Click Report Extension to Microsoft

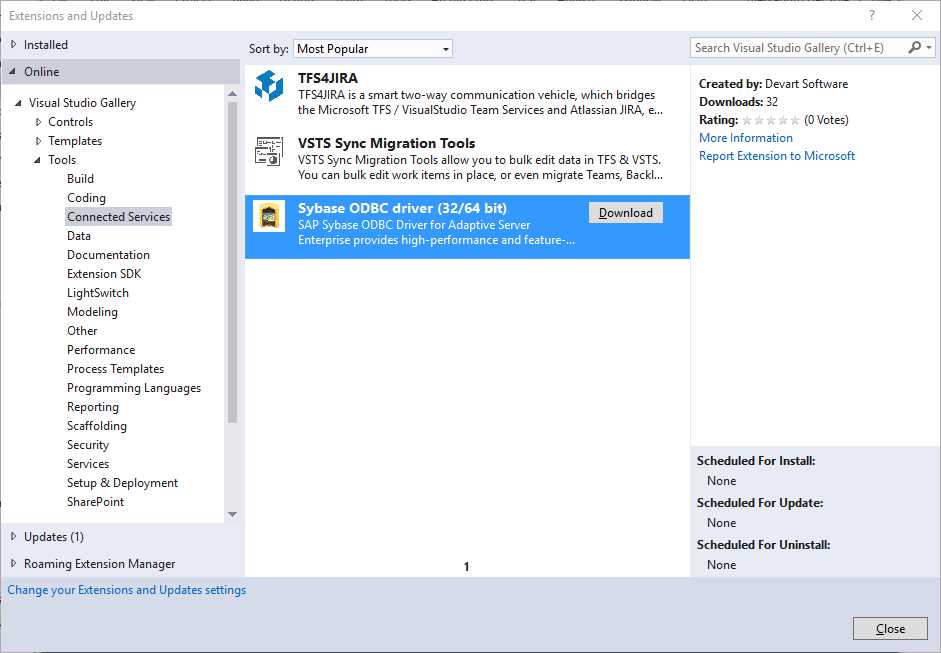(777, 155)
